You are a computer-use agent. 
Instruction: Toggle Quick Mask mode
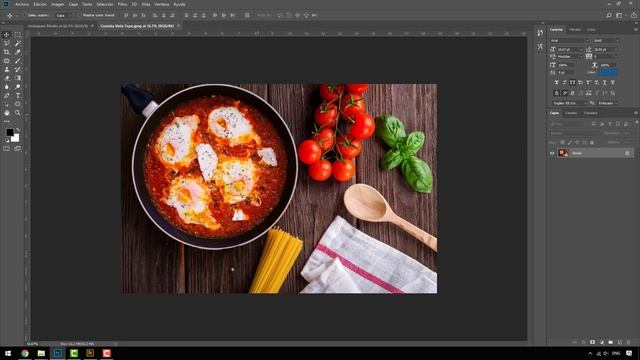tap(7, 149)
